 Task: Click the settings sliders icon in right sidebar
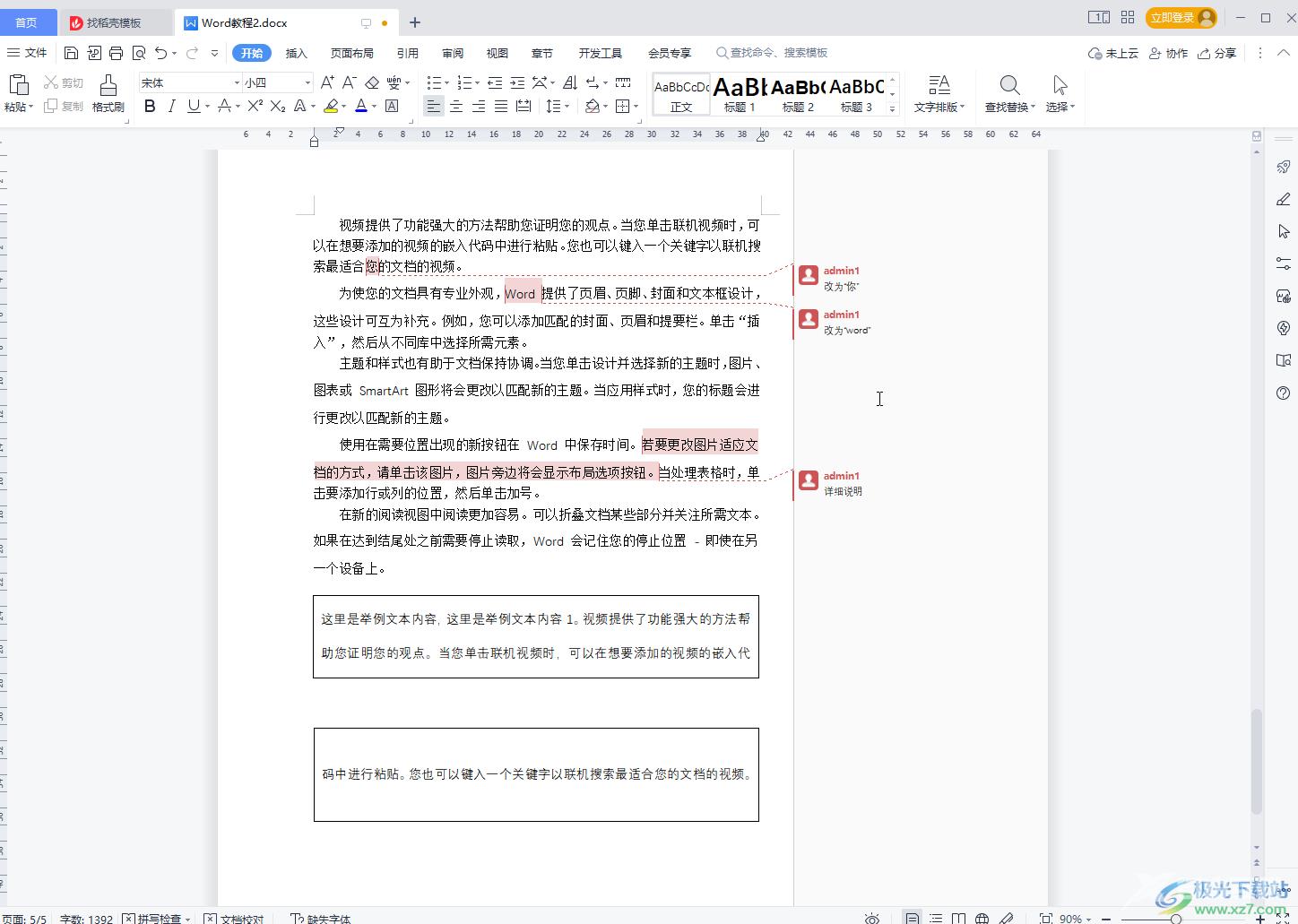point(1284,263)
